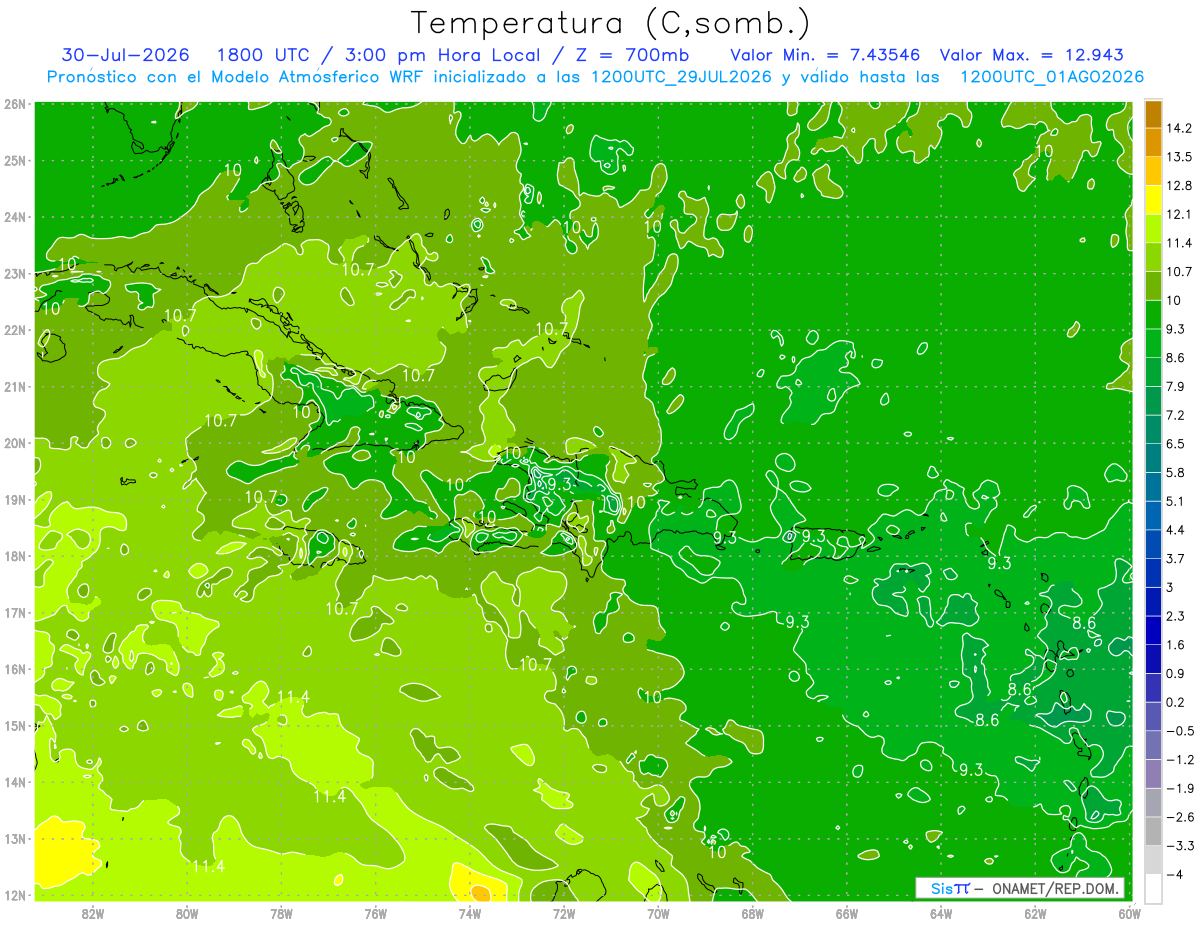
Task: Click the -4 colorbar scale label
Action: [1175, 874]
